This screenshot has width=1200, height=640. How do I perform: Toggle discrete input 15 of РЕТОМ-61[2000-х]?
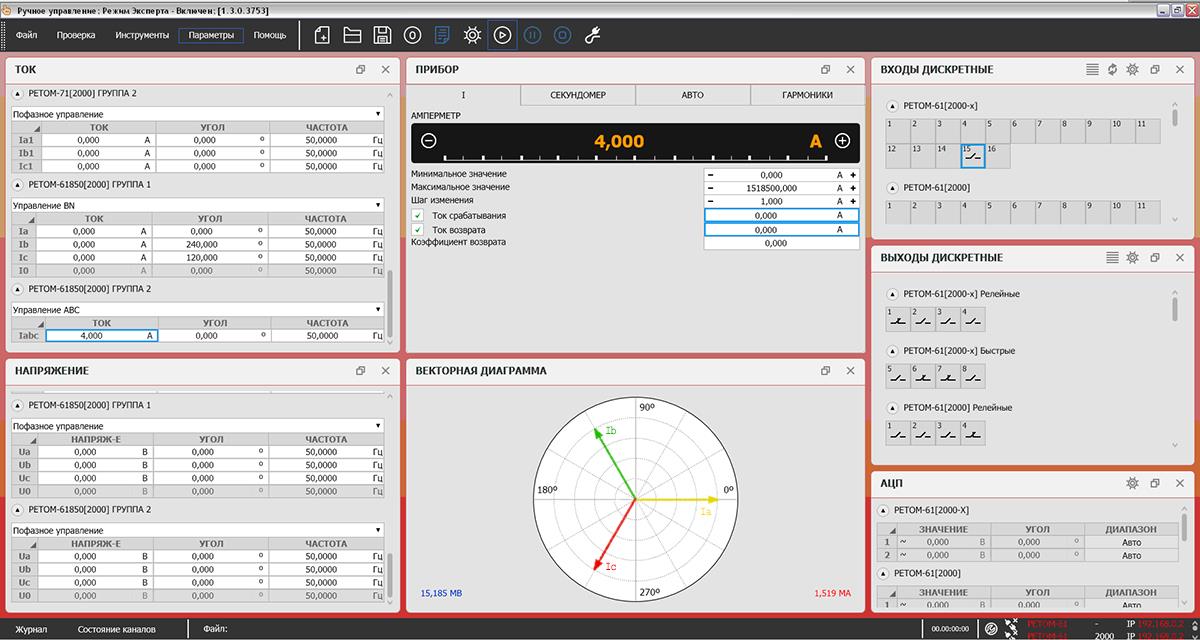pyautogui.click(x=973, y=155)
